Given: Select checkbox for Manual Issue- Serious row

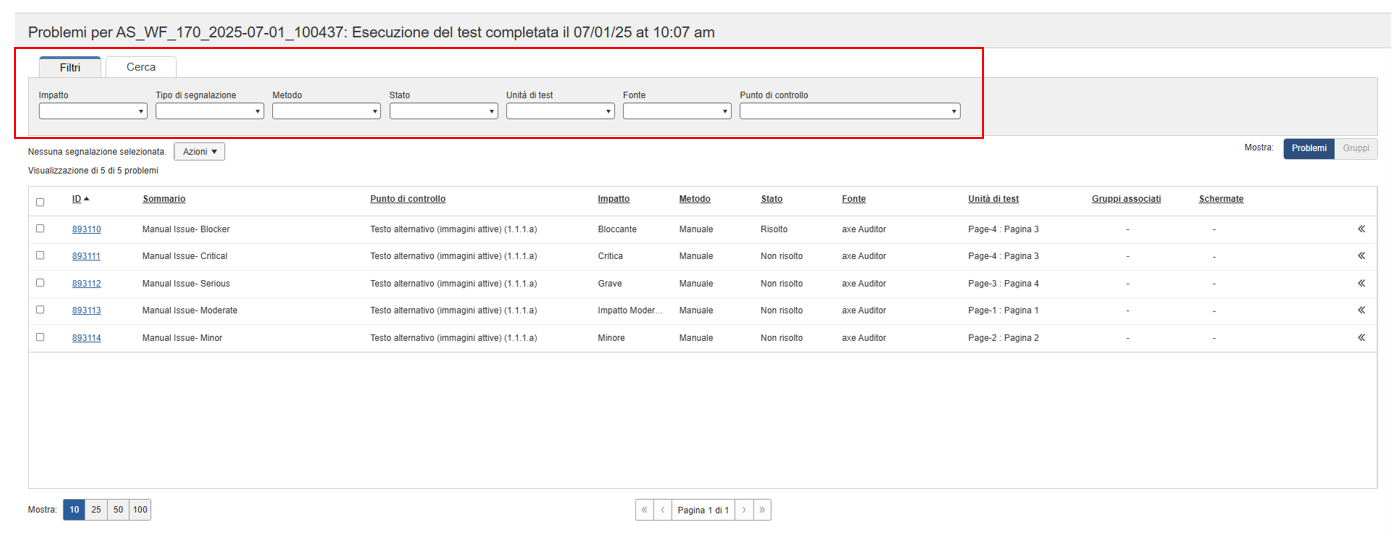Looking at the screenshot, I should click(40, 283).
